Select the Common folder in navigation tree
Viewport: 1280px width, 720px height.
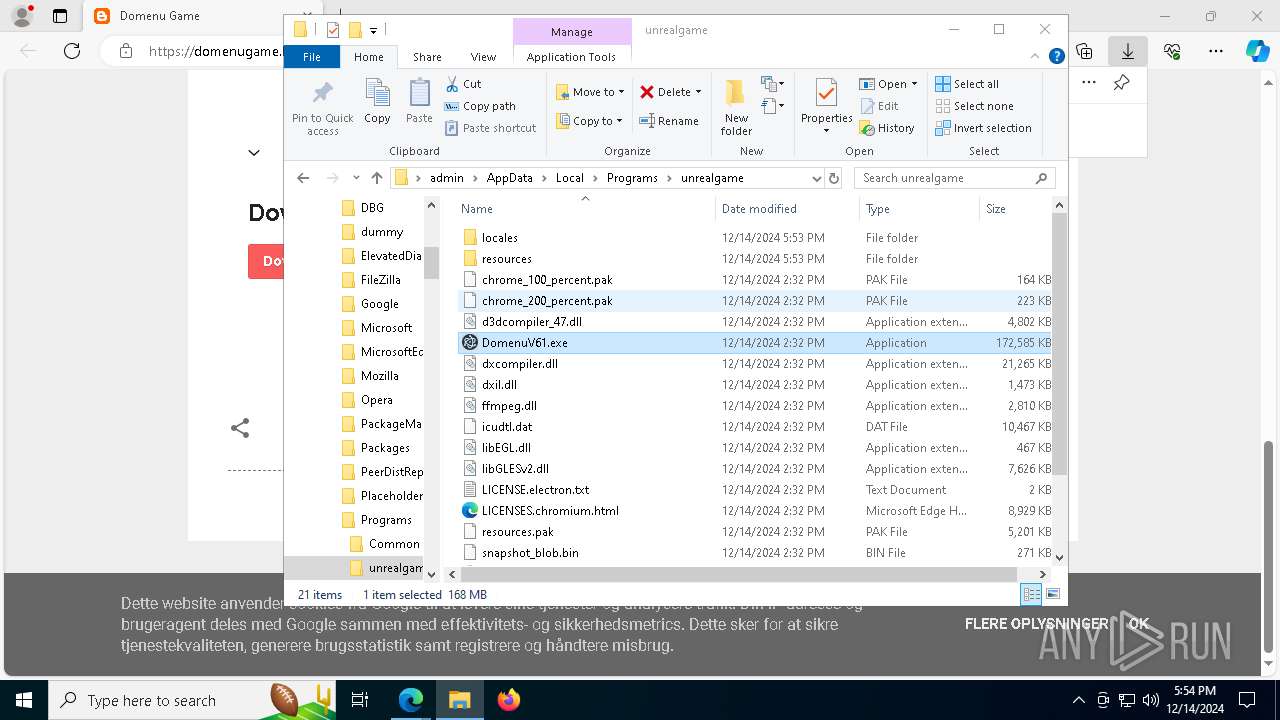coord(393,544)
